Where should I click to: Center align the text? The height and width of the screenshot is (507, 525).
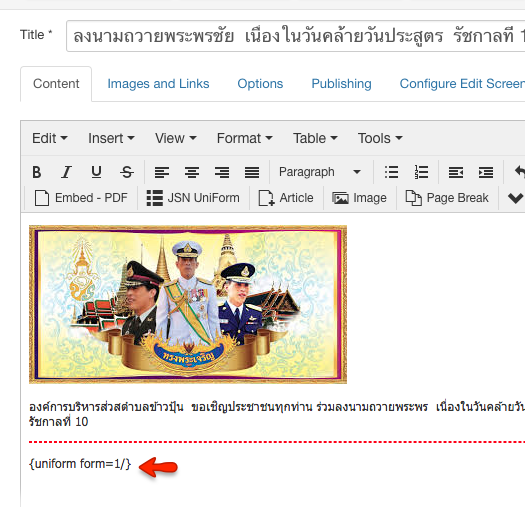click(192, 172)
